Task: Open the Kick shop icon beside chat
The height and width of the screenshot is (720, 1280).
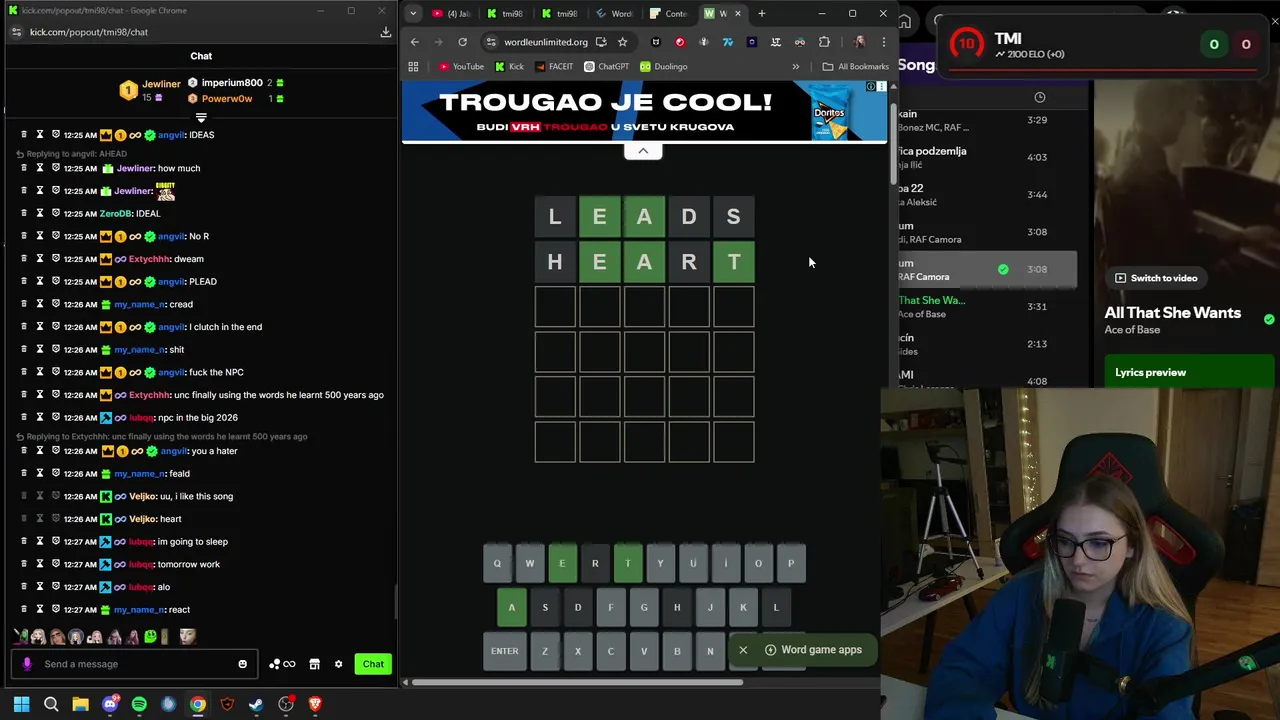Action: [314, 664]
